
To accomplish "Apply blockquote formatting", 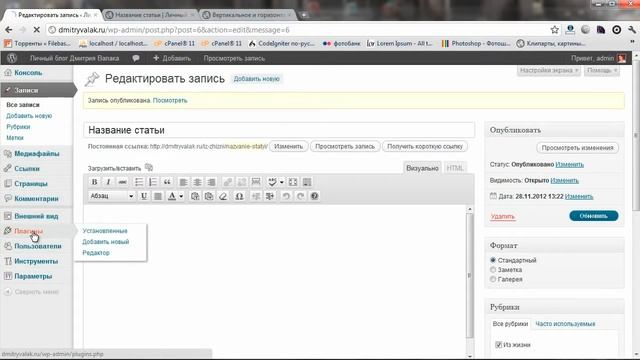I will (167, 182).
